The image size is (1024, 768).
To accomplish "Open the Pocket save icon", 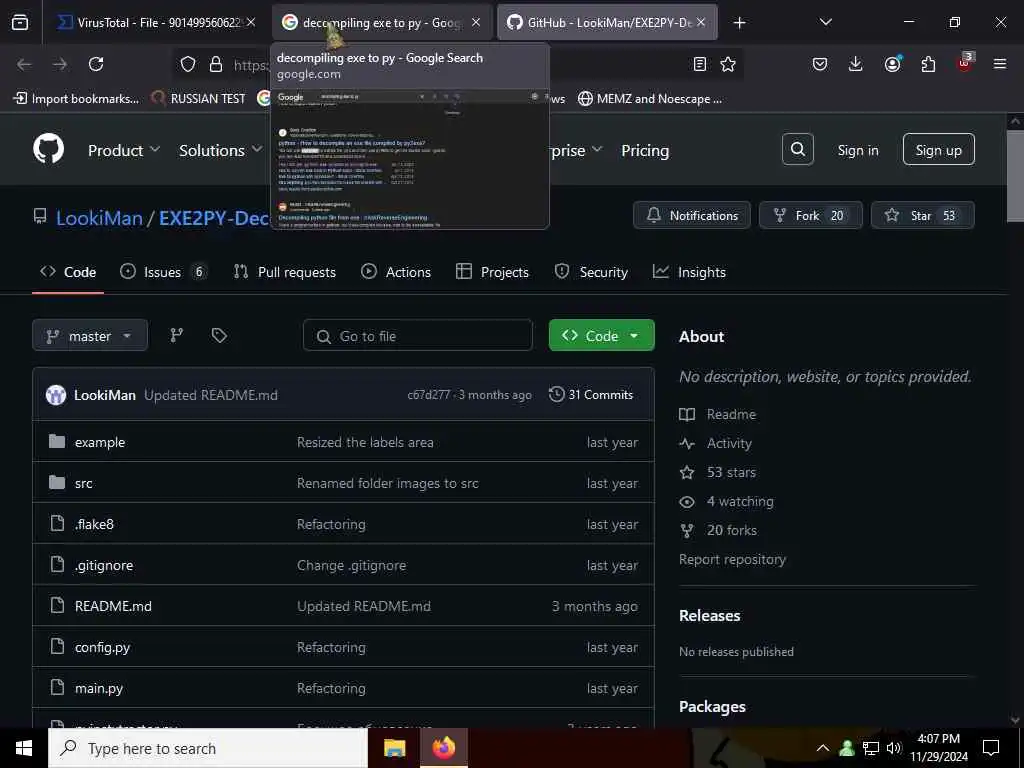I will pyautogui.click(x=820, y=64).
